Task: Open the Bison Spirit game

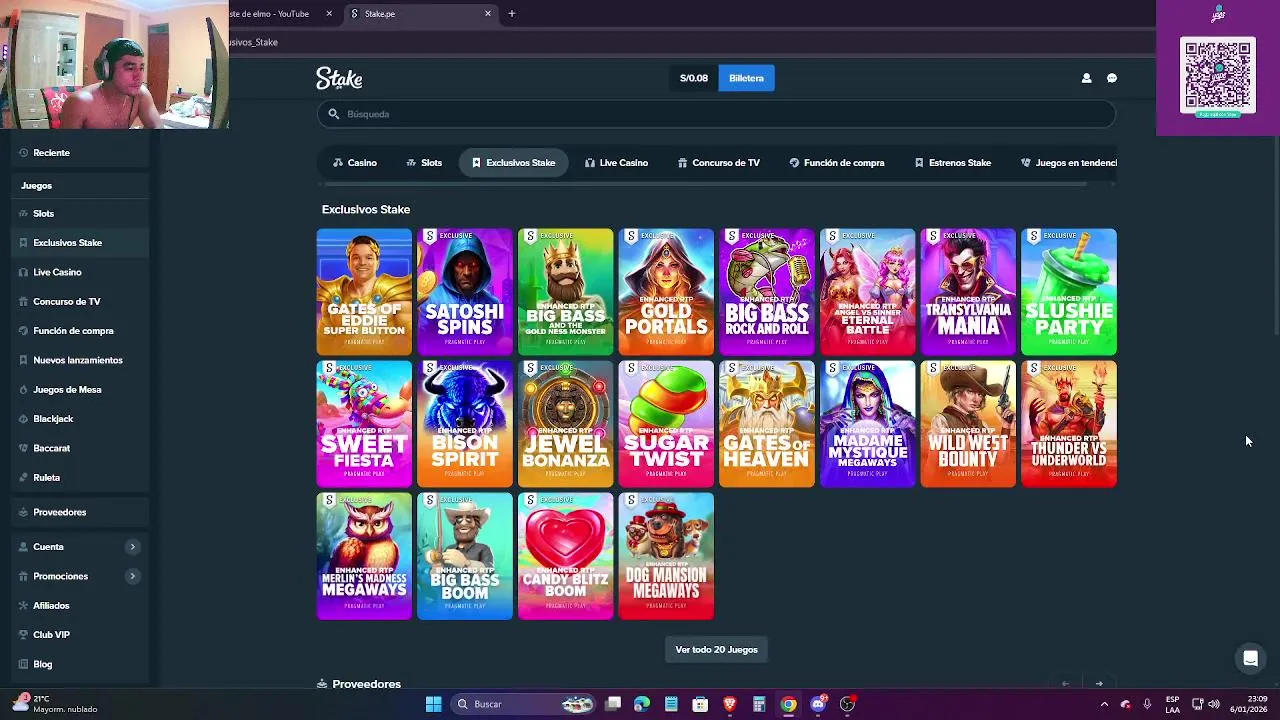Action: click(x=465, y=424)
